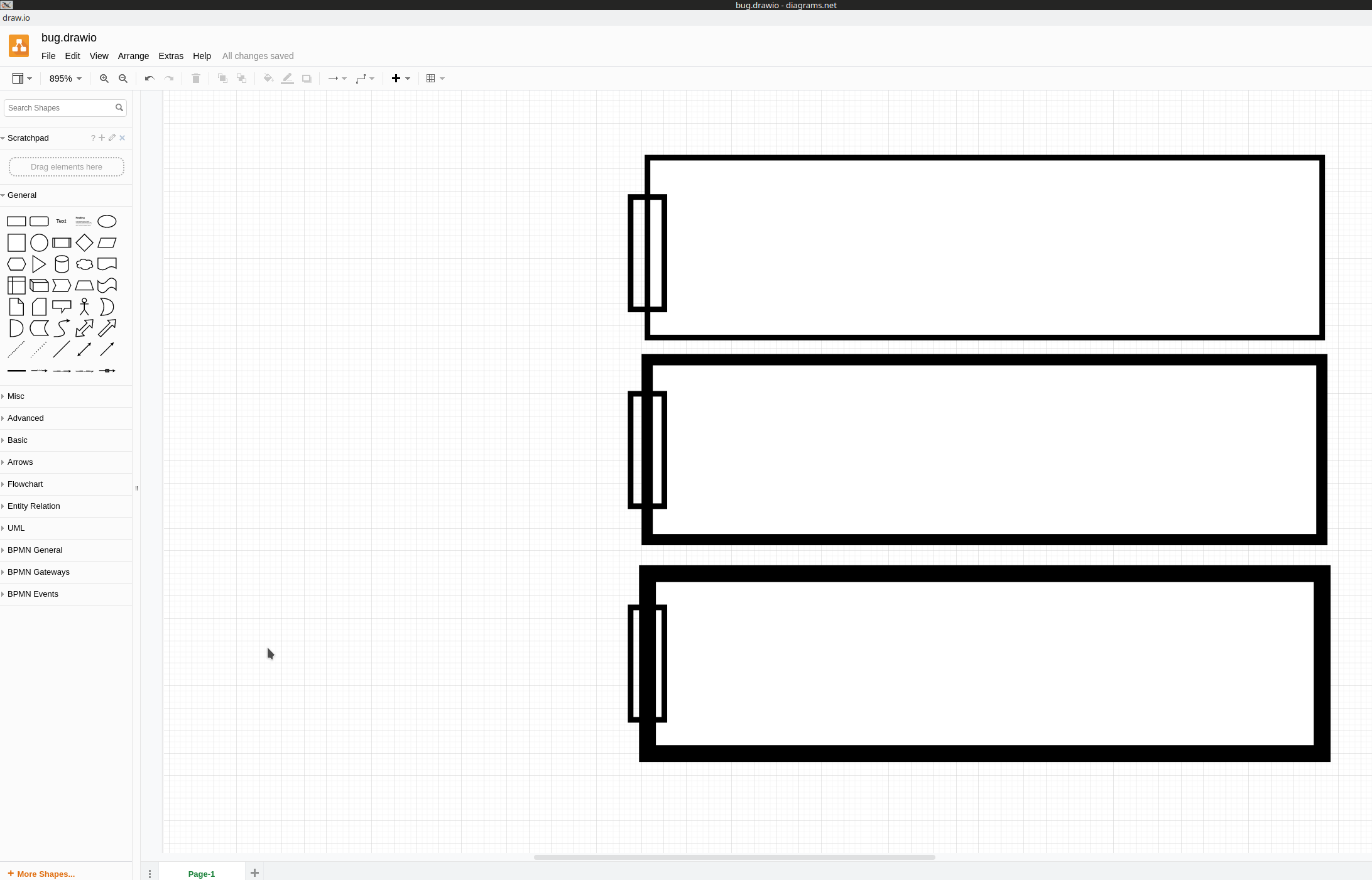Viewport: 1372px width, 880px height.
Task: Expand the UML shapes section
Action: point(66,528)
